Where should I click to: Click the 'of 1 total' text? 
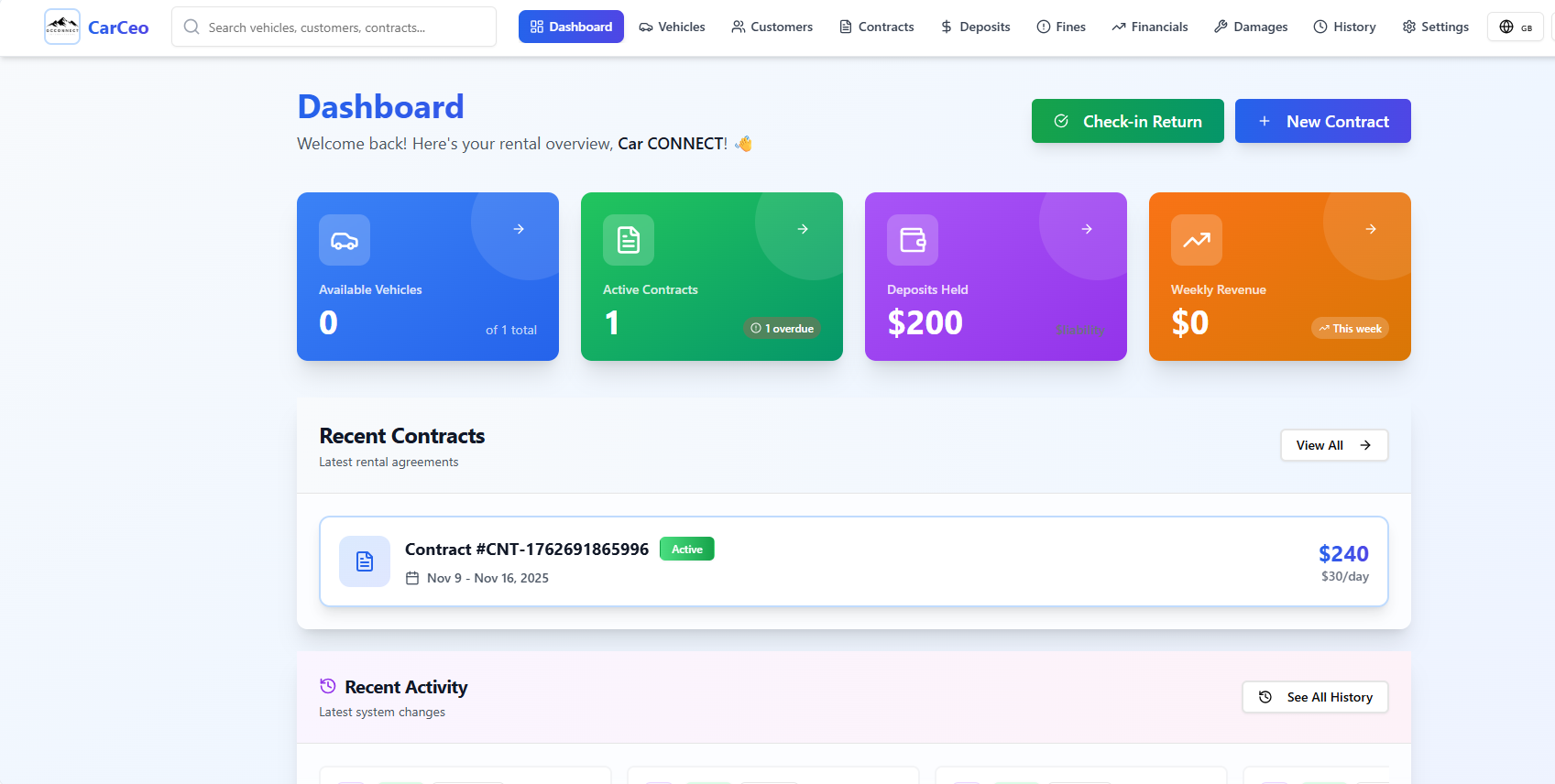511,330
